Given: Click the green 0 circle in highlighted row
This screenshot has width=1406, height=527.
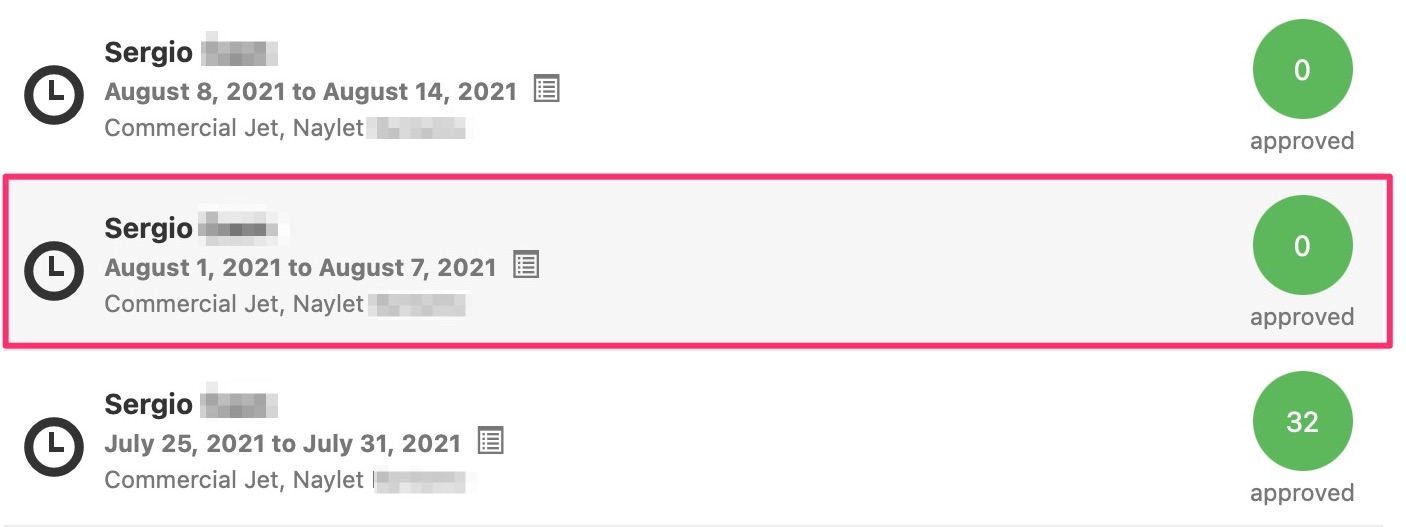Looking at the screenshot, I should click(x=1302, y=246).
